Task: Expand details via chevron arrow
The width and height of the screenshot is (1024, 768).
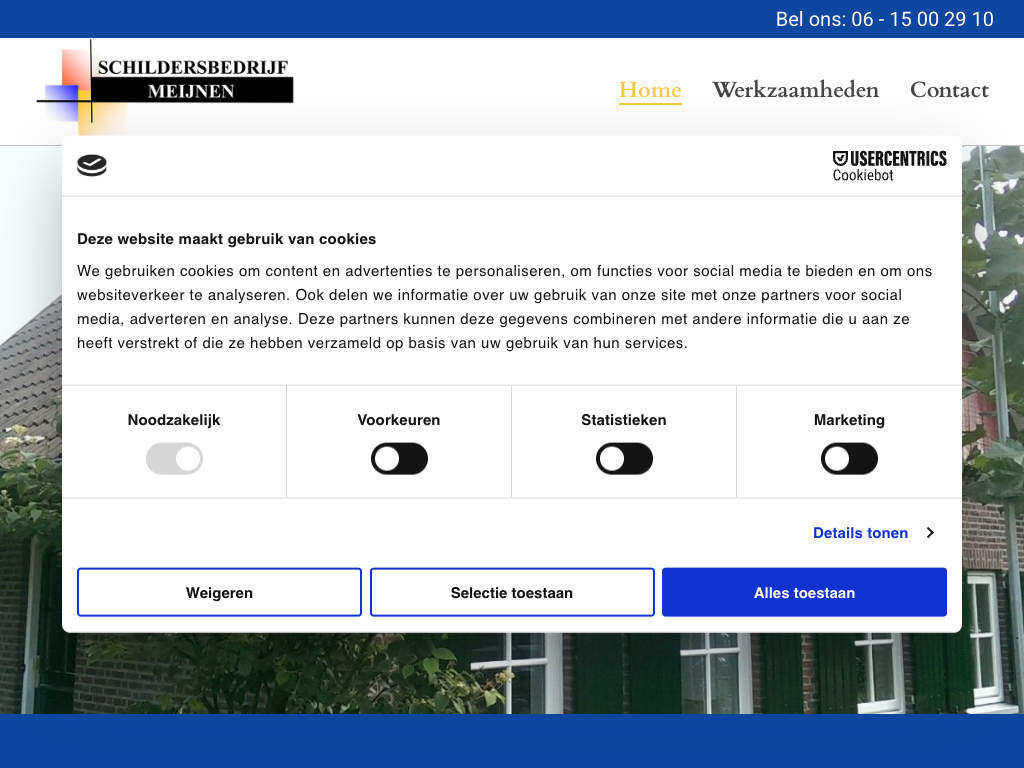Action: point(930,533)
